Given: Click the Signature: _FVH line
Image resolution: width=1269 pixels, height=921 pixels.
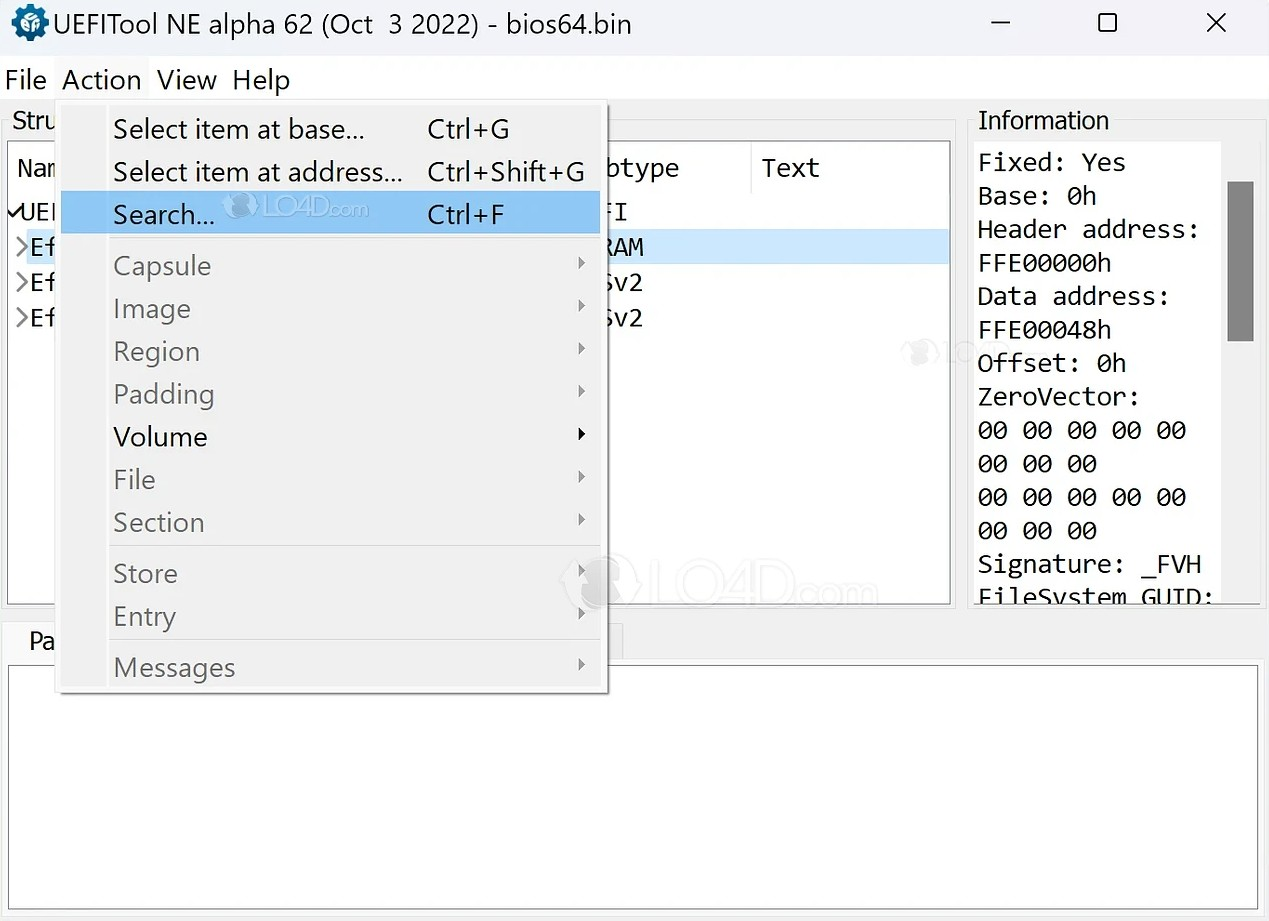Looking at the screenshot, I should coord(1089,564).
